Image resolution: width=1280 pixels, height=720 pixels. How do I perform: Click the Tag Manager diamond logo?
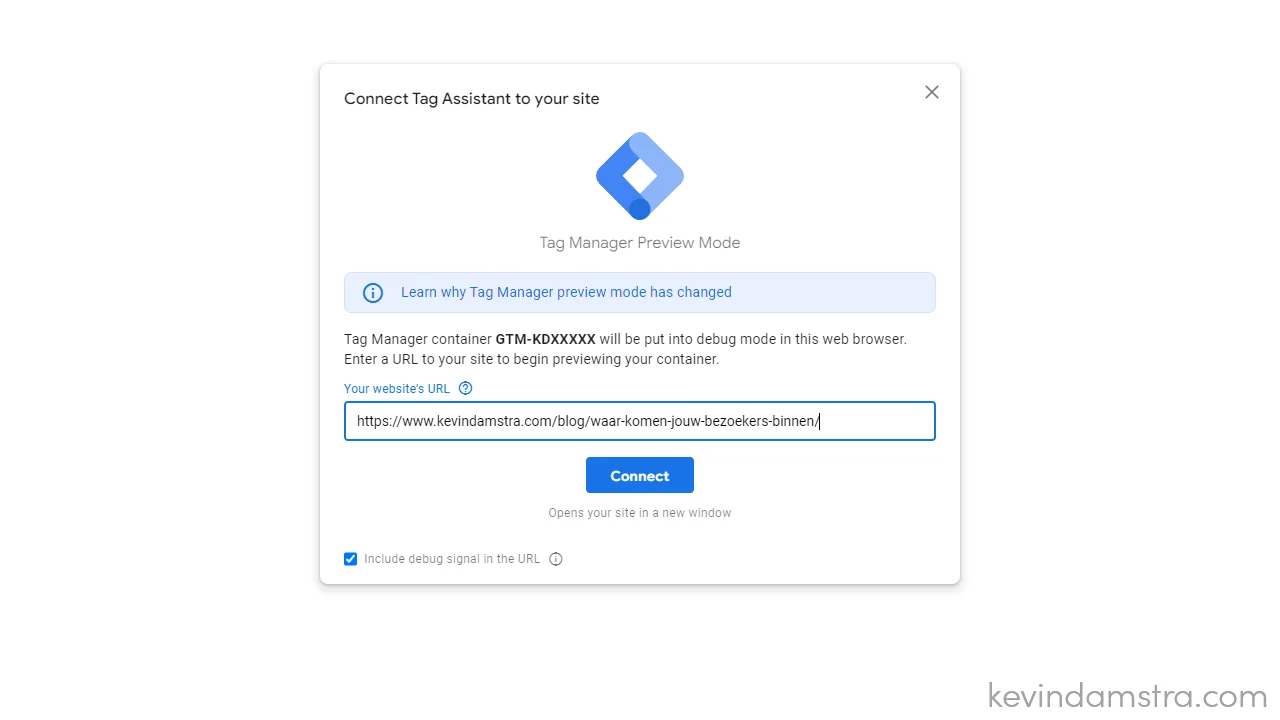pos(640,176)
